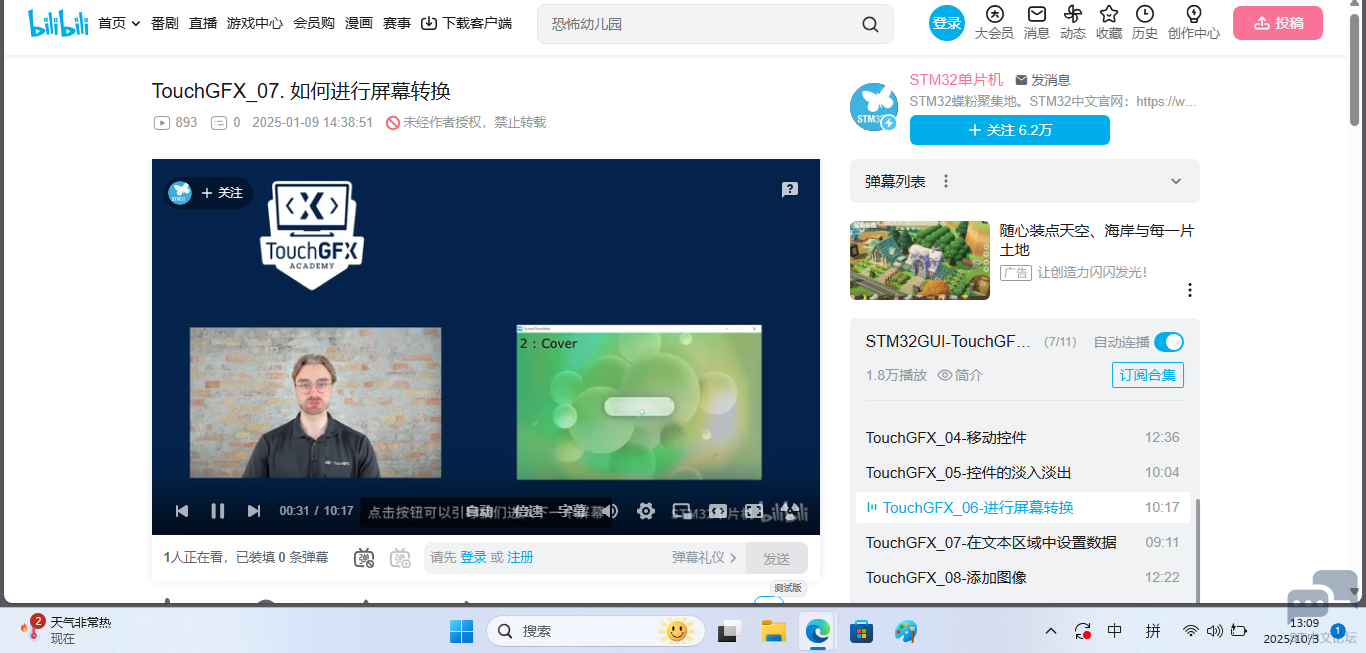Pause the video playback
Image resolution: width=1366 pixels, height=653 pixels.
tap(217, 511)
